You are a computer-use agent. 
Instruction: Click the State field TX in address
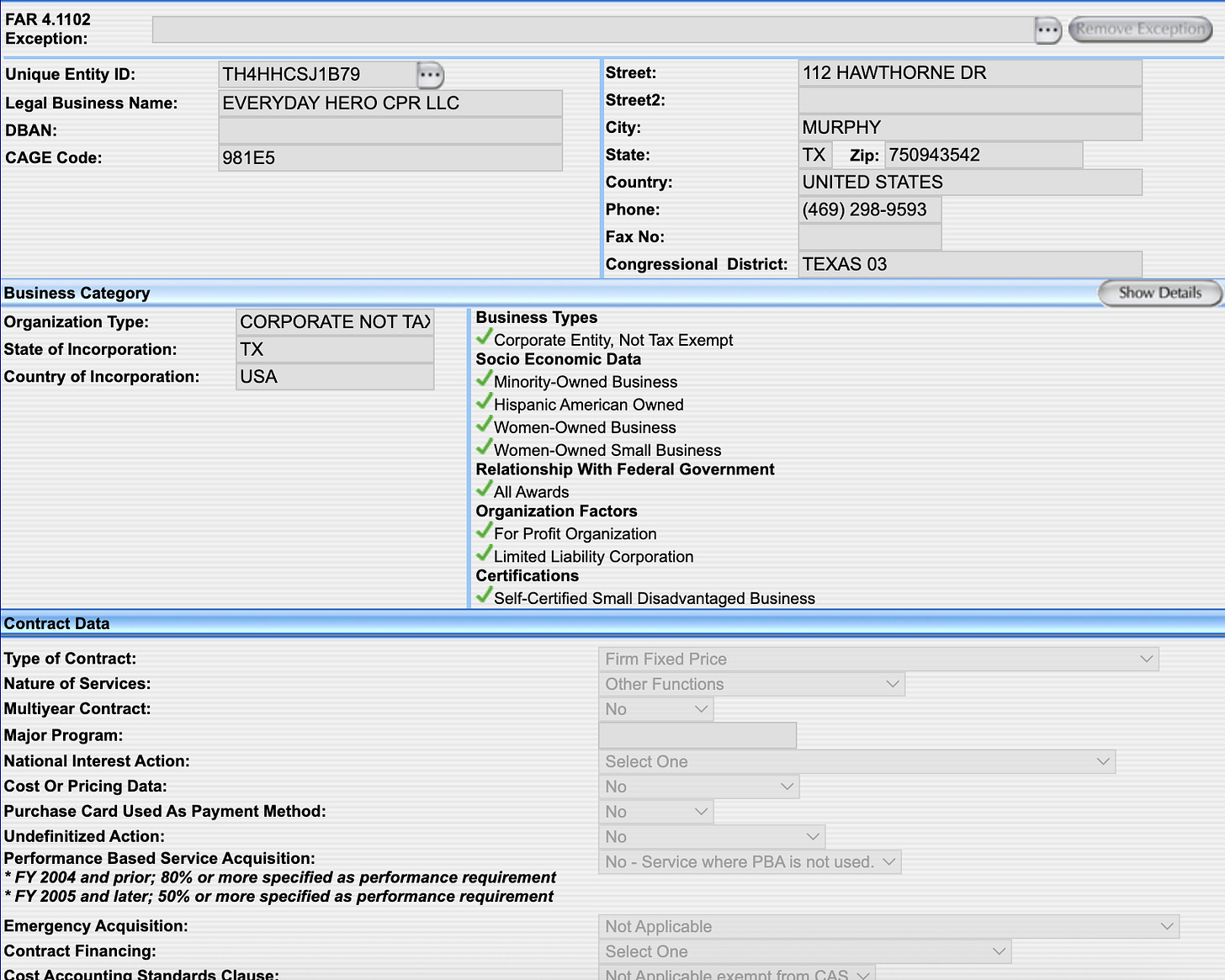pos(815,155)
